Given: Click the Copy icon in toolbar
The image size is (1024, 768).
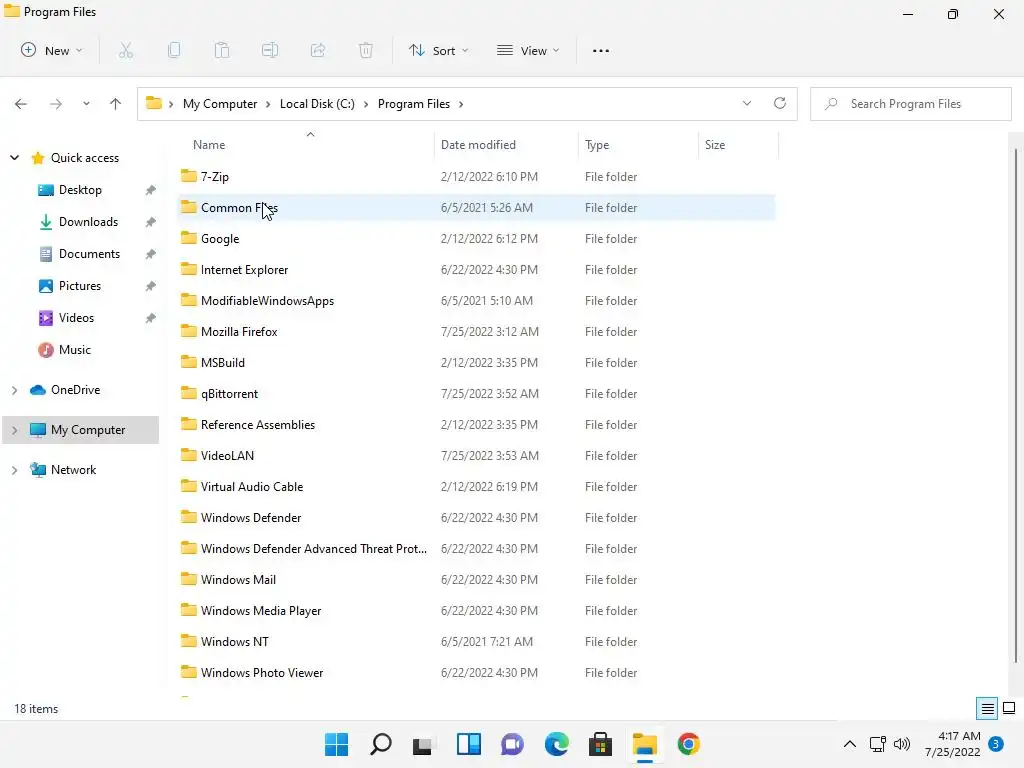Looking at the screenshot, I should point(174,50).
